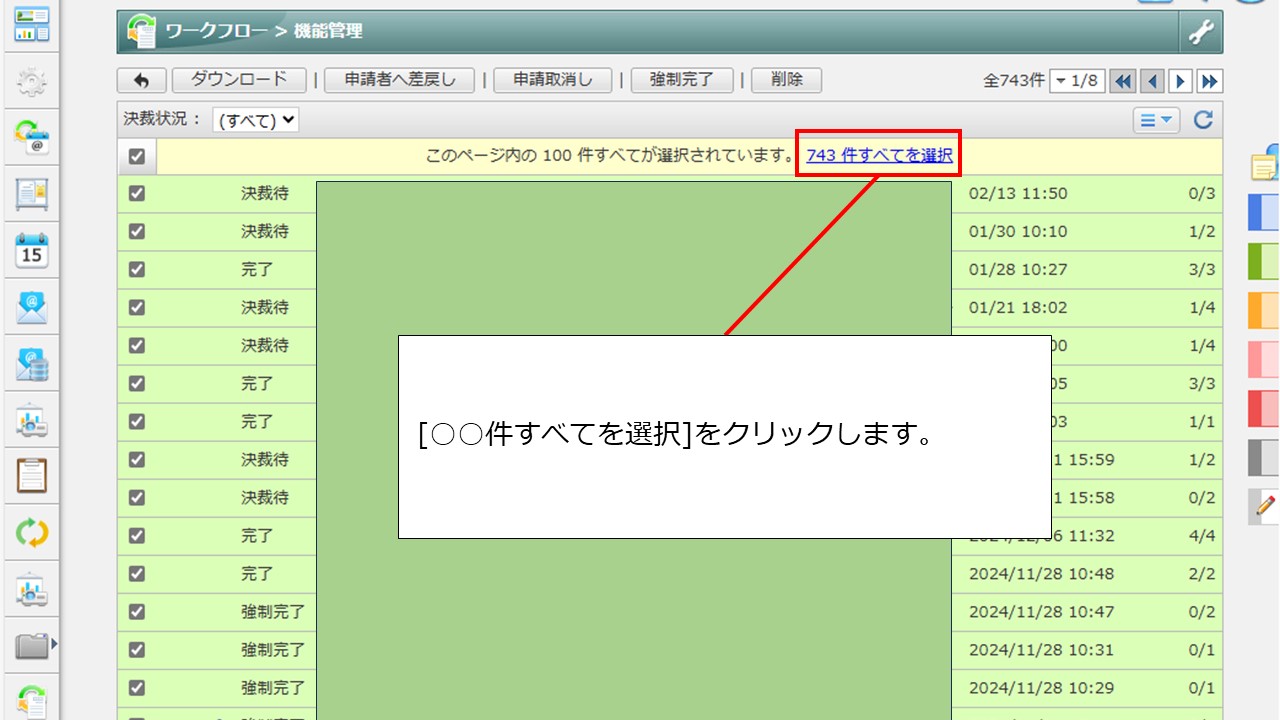Screen dimensions: 1280x720
Task: Go to the last page
Action: [x=1210, y=81]
